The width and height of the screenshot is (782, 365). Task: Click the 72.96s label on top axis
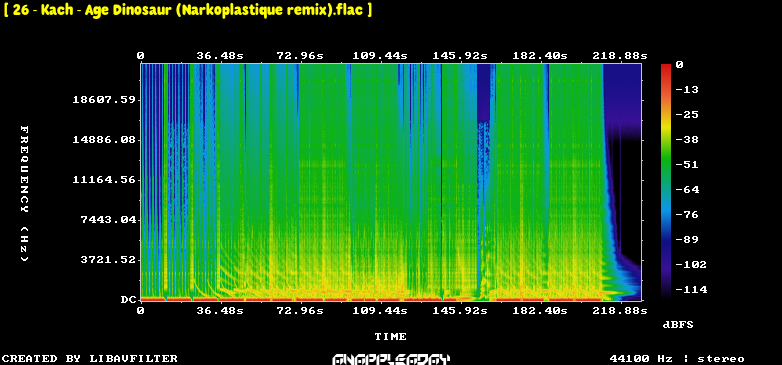coord(300,55)
